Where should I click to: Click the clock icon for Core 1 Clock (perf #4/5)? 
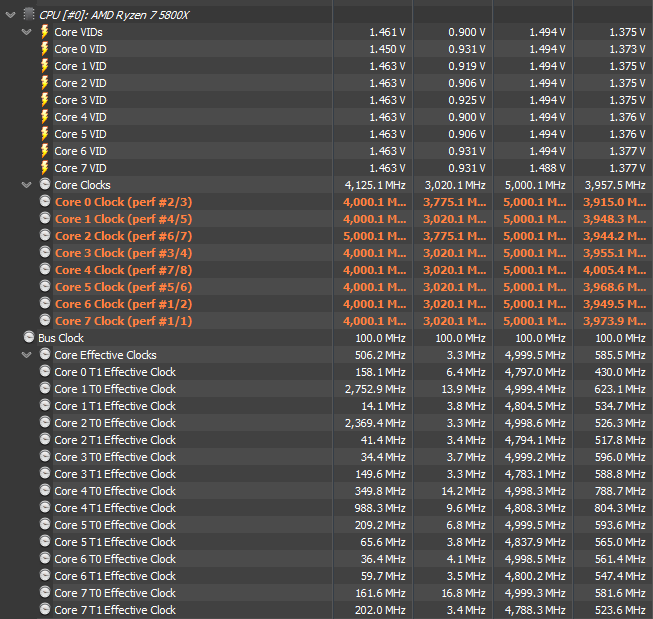coord(45,218)
